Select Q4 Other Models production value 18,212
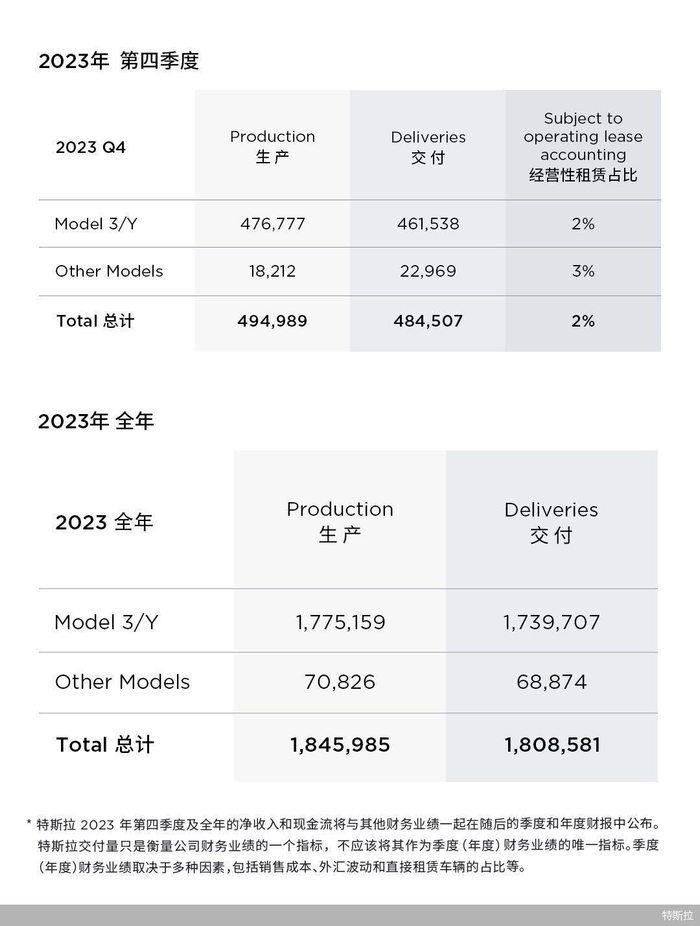Image resolution: width=700 pixels, height=926 pixels. [x=272, y=271]
